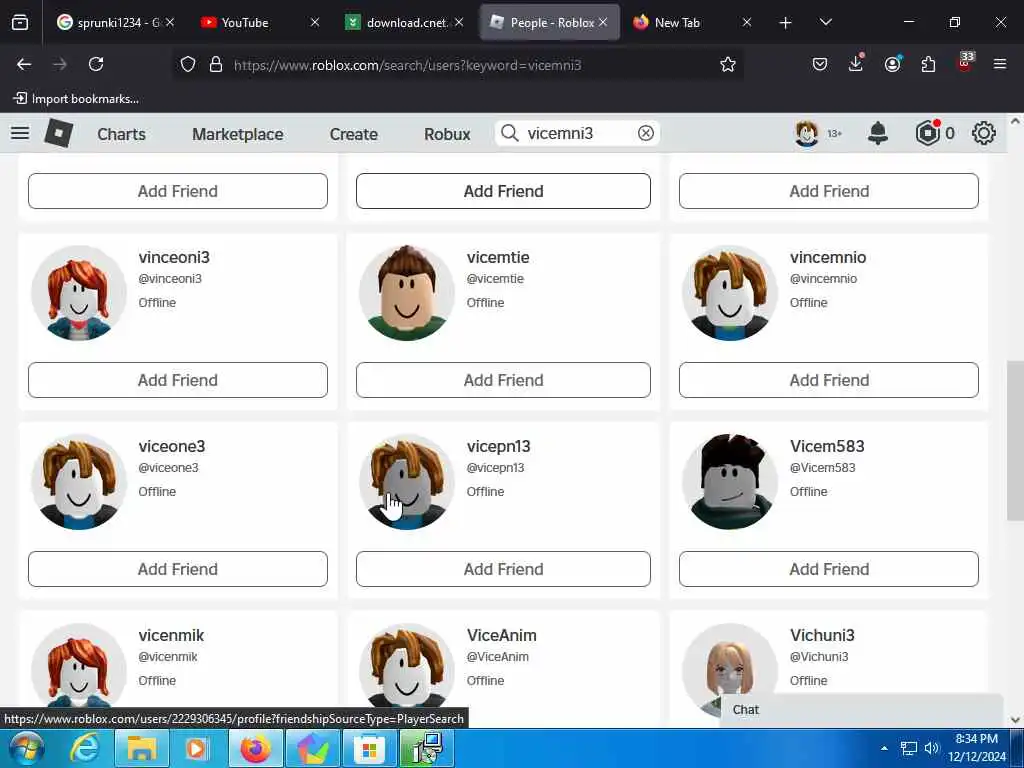Add vicemtie as a friend
Viewport: 1024px width, 768px height.
coord(503,380)
